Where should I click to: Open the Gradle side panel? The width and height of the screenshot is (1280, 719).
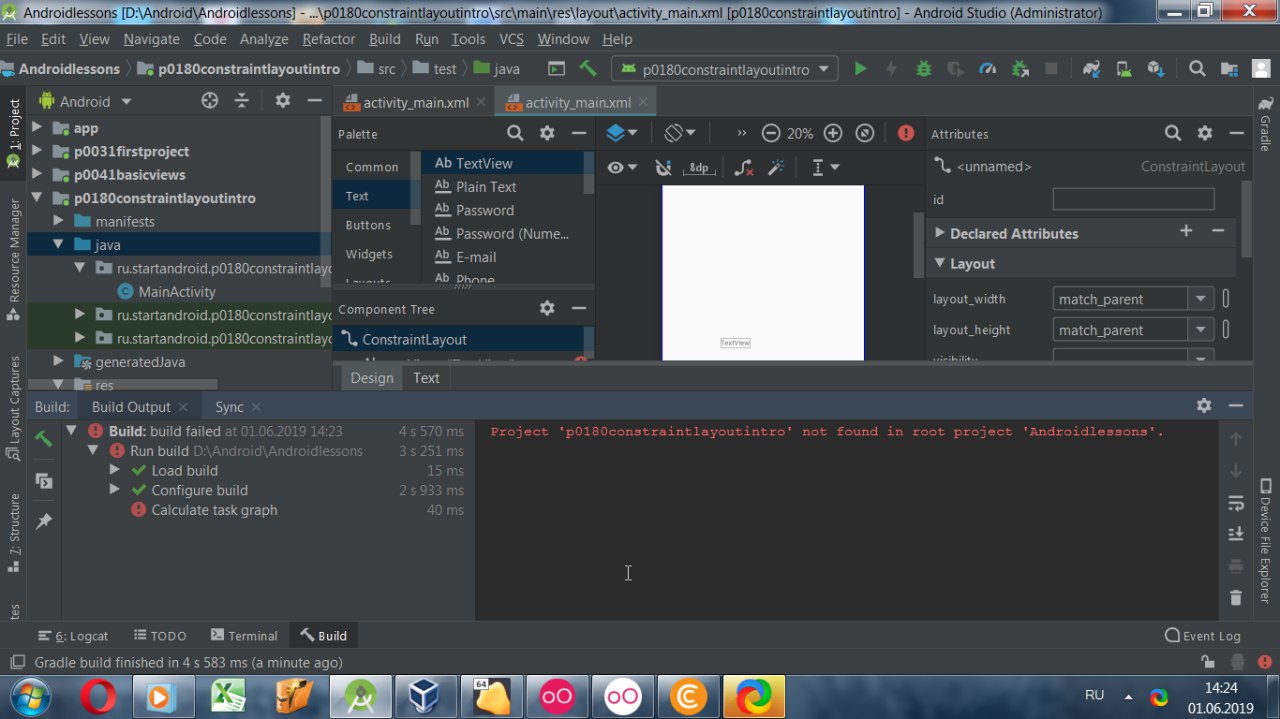point(1265,124)
